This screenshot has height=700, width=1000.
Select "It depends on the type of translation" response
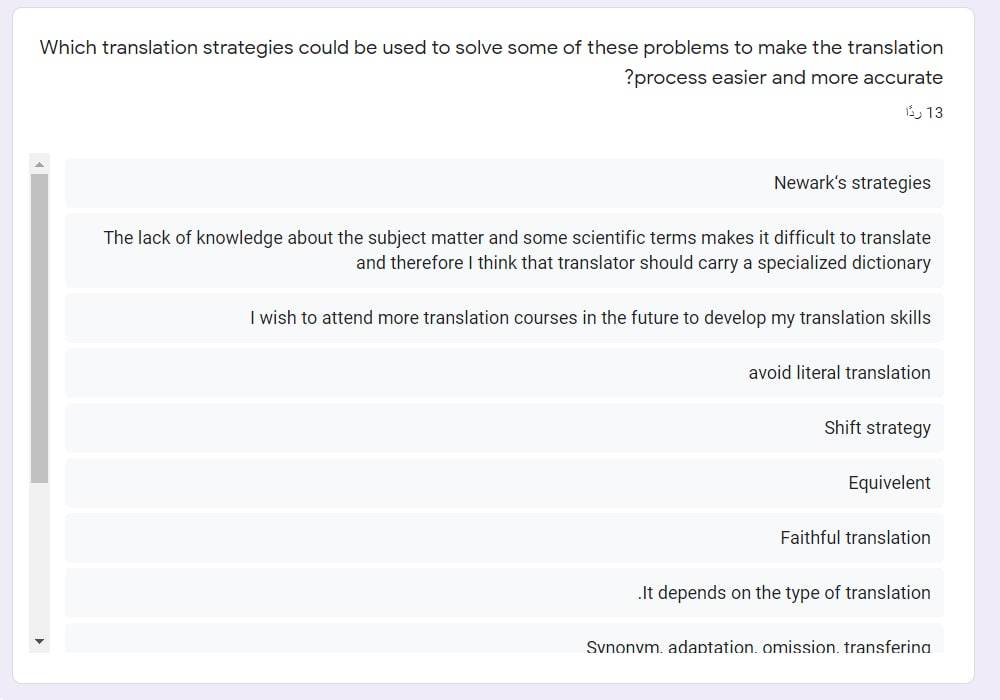pyautogui.click(x=504, y=592)
